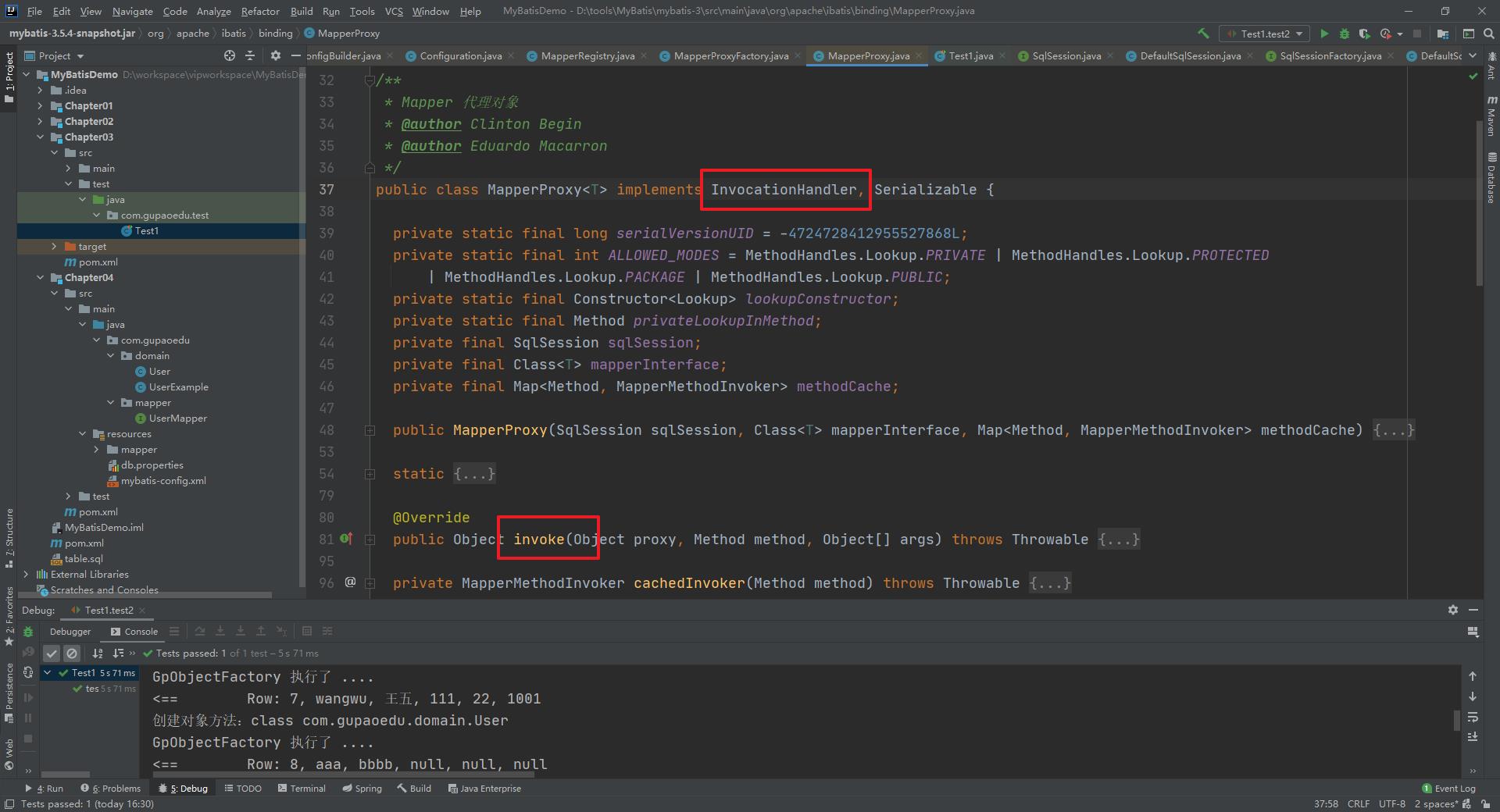Click the implemented-method gutter icon at line 81
Image resolution: width=1500 pixels, height=812 pixels.
click(x=347, y=539)
